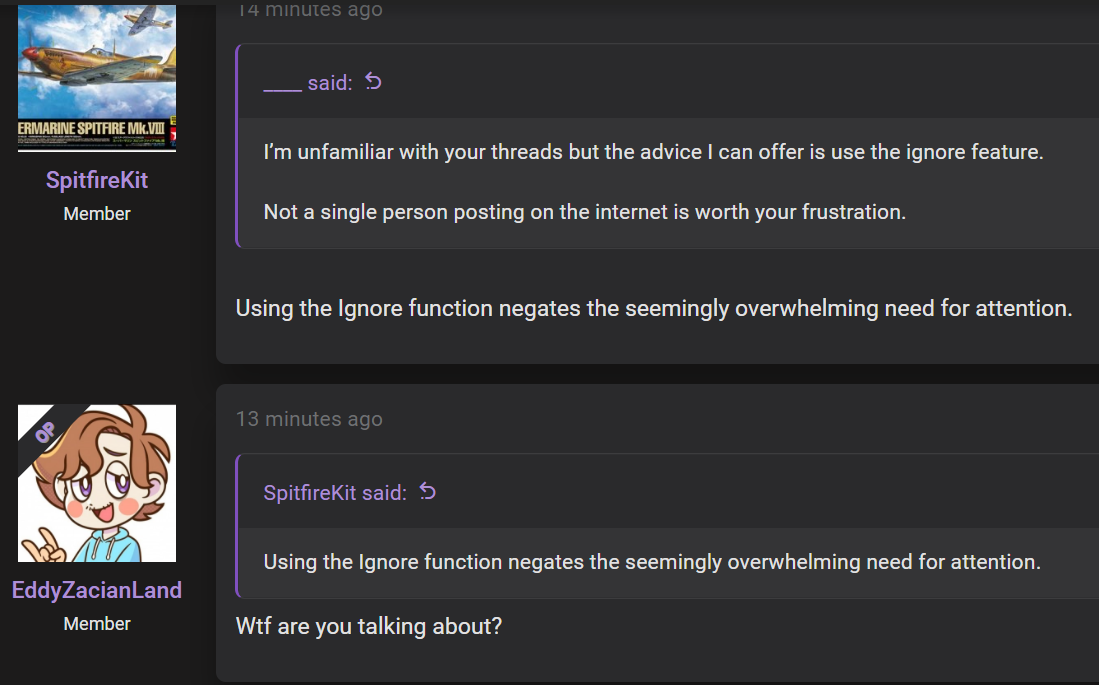Click the 'Member' title under EddyZacianLand
This screenshot has height=685, width=1099.
click(x=97, y=624)
